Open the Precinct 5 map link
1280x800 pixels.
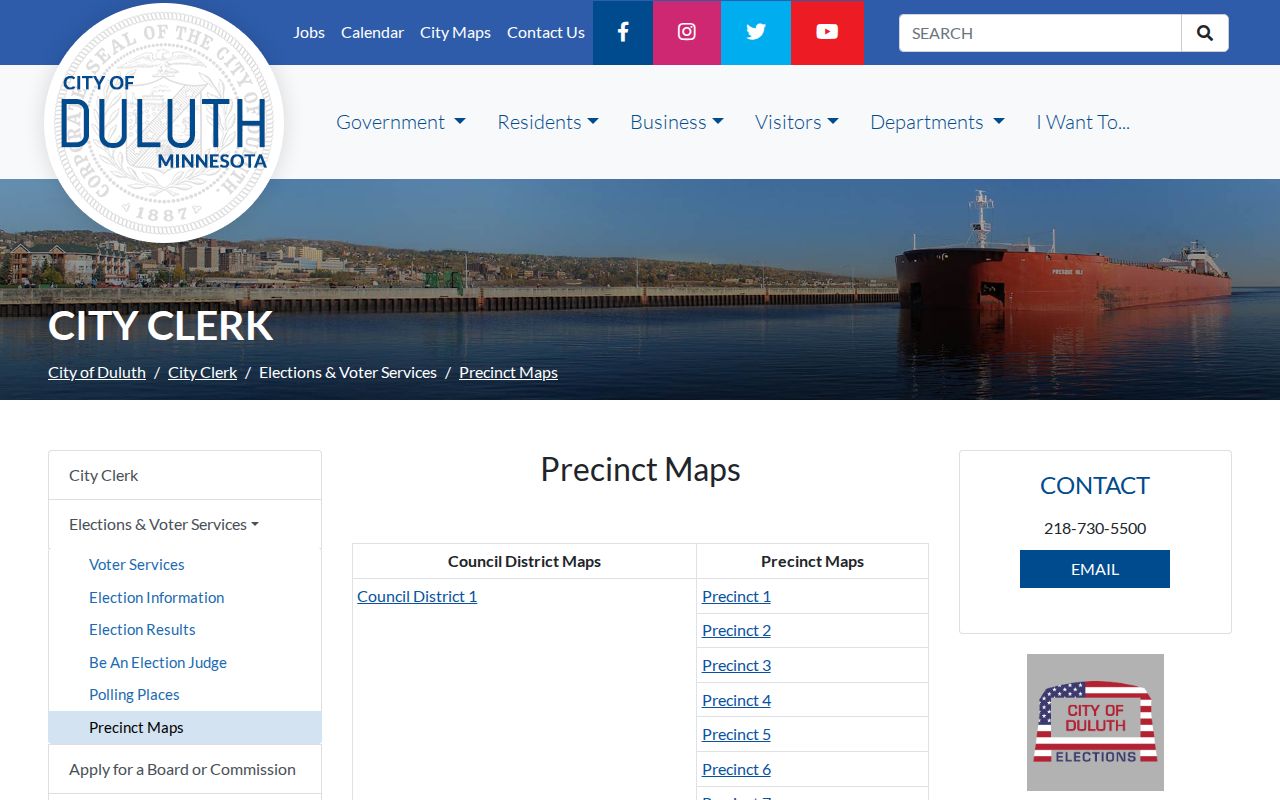pyautogui.click(x=736, y=734)
